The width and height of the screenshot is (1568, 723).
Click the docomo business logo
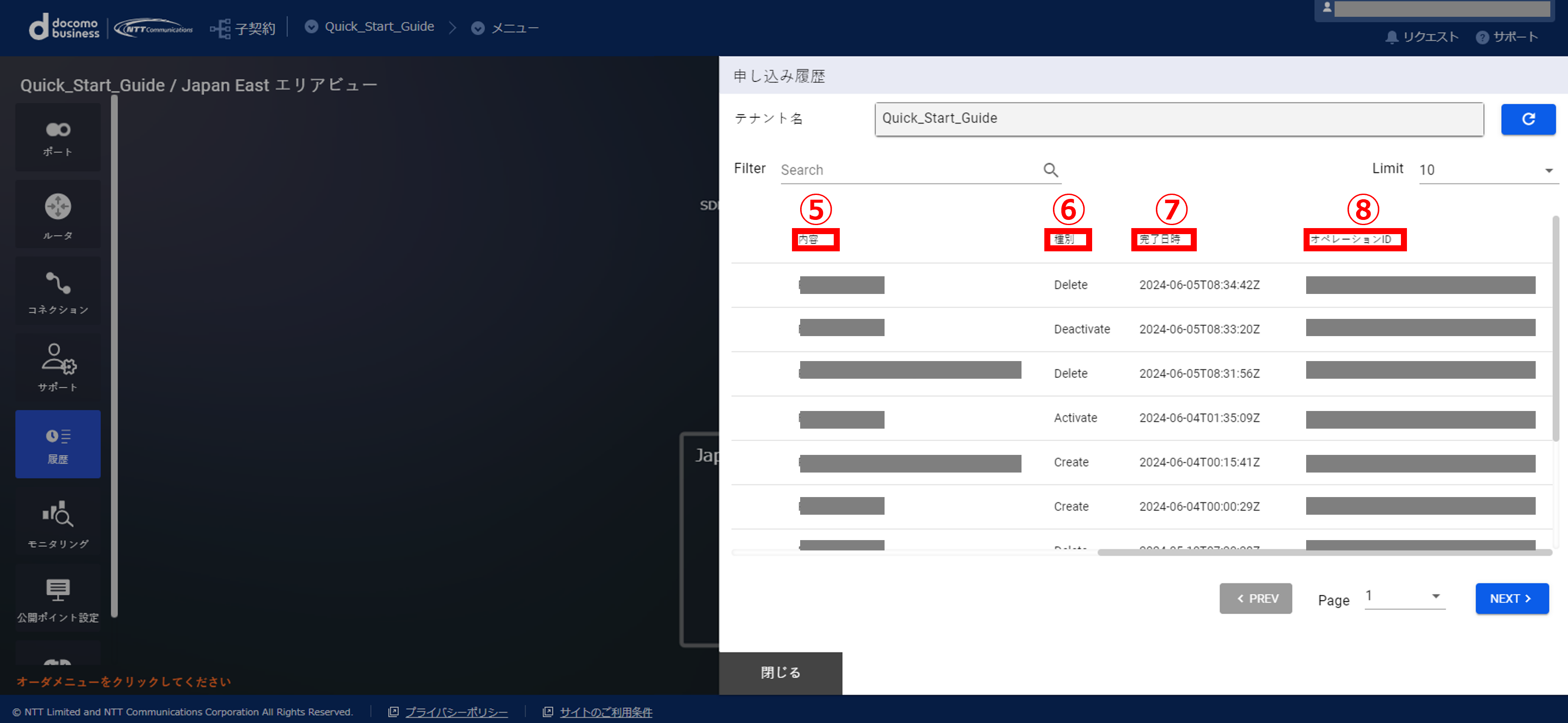64,28
